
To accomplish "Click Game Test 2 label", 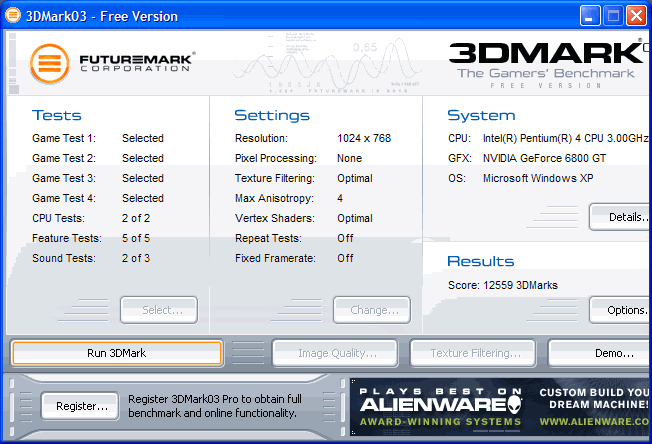I will coord(64,158).
